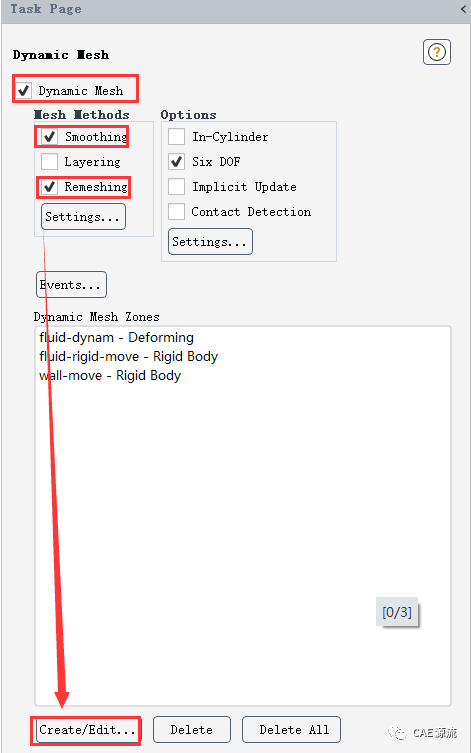The height and width of the screenshot is (753, 471).
Task: Click the Delete All button
Action: 291,730
